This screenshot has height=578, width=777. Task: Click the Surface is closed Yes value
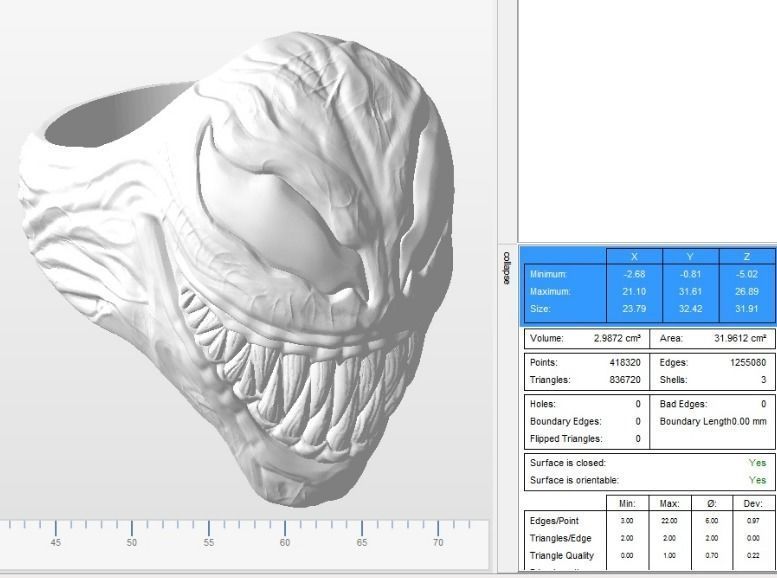758,462
